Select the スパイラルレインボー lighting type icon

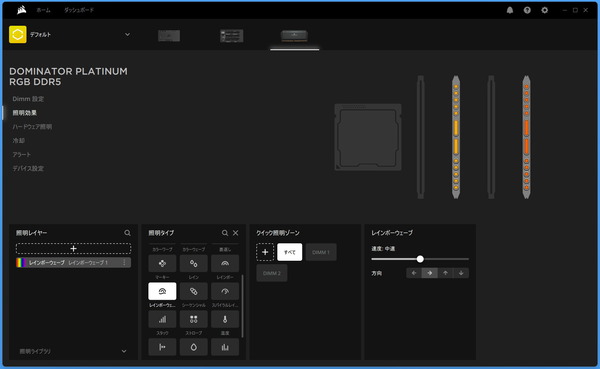(225, 291)
